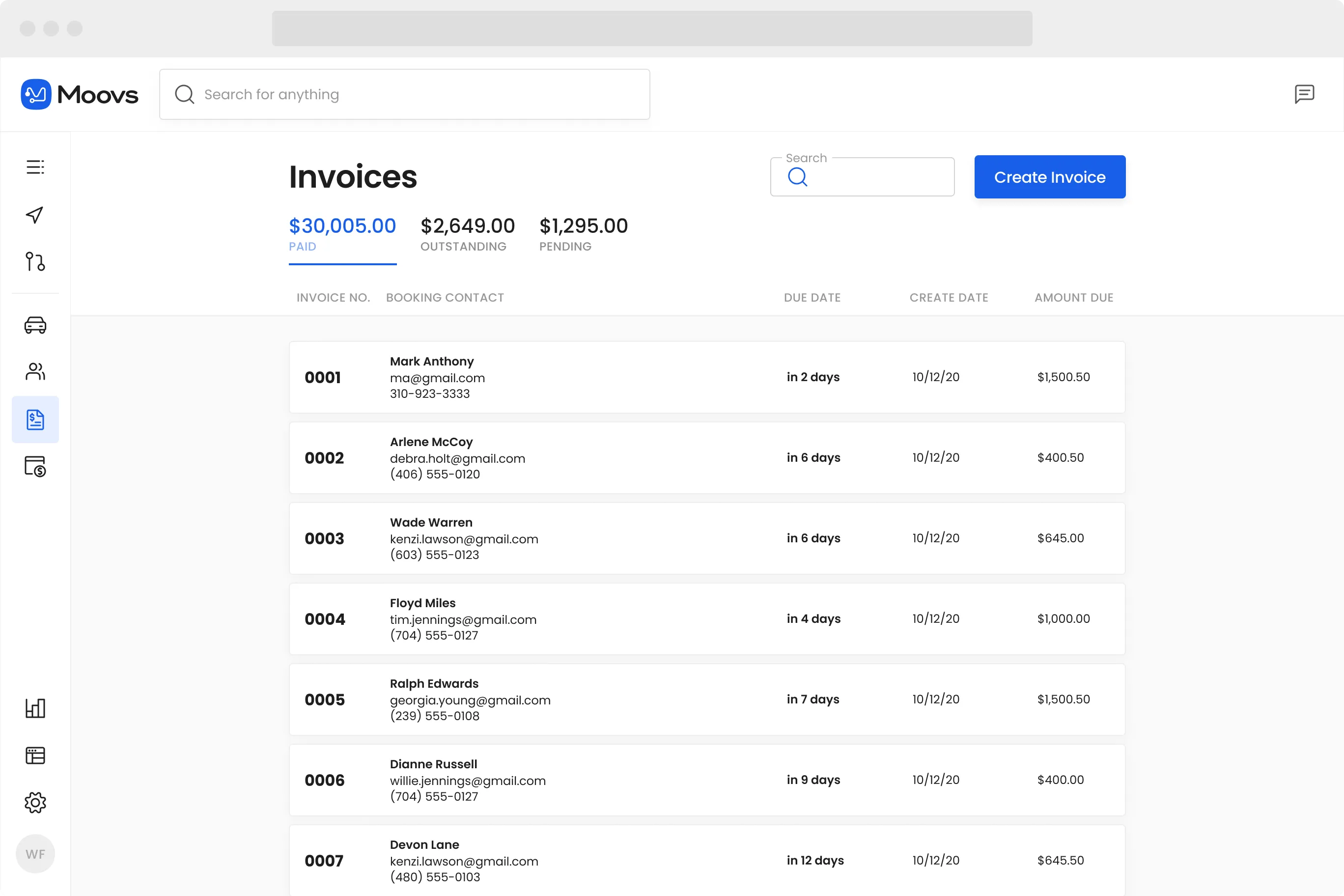Click email ma@gmail.com
The width and height of the screenshot is (1344, 896).
click(438, 378)
